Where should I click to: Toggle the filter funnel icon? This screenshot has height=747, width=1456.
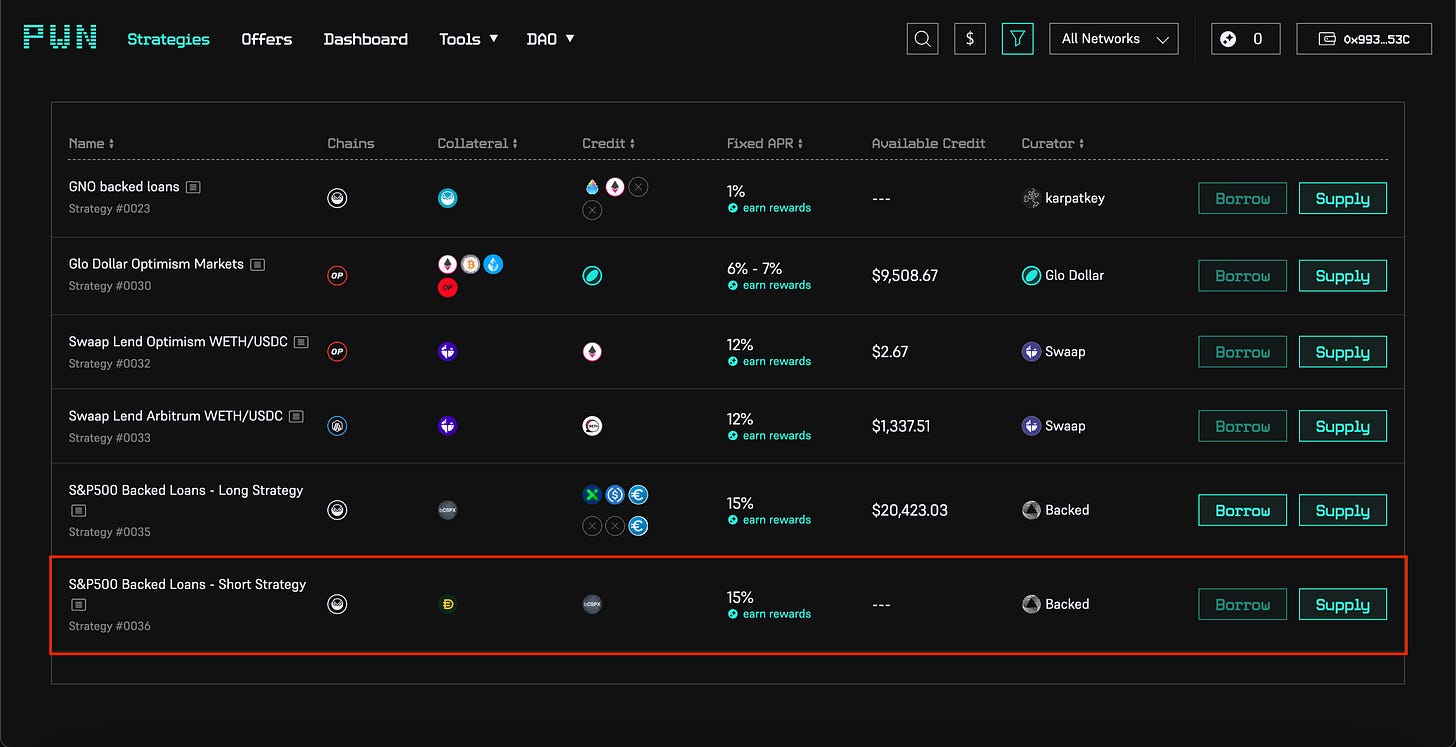click(1017, 38)
